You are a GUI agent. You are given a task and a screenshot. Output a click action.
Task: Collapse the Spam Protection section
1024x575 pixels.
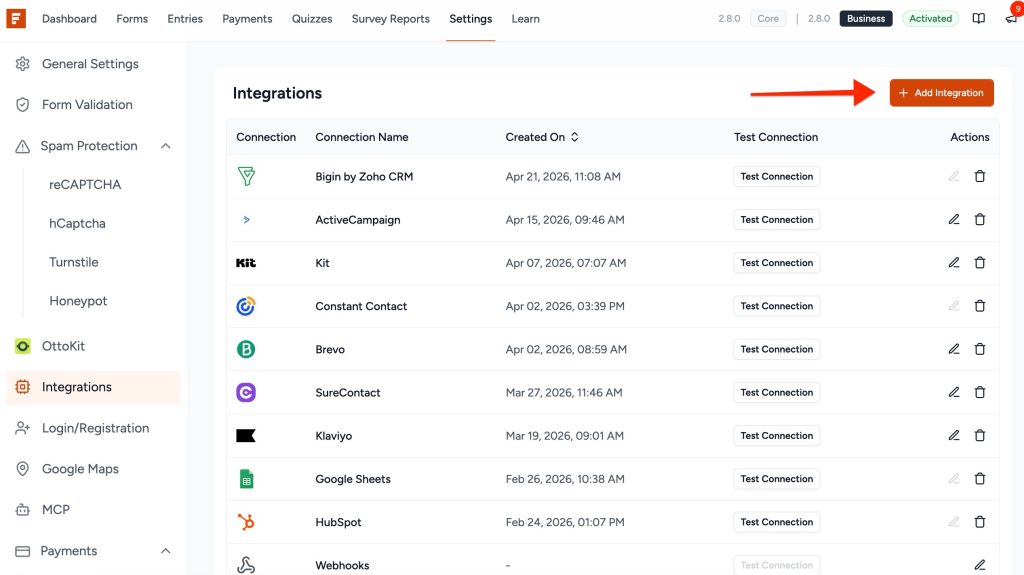(165, 146)
